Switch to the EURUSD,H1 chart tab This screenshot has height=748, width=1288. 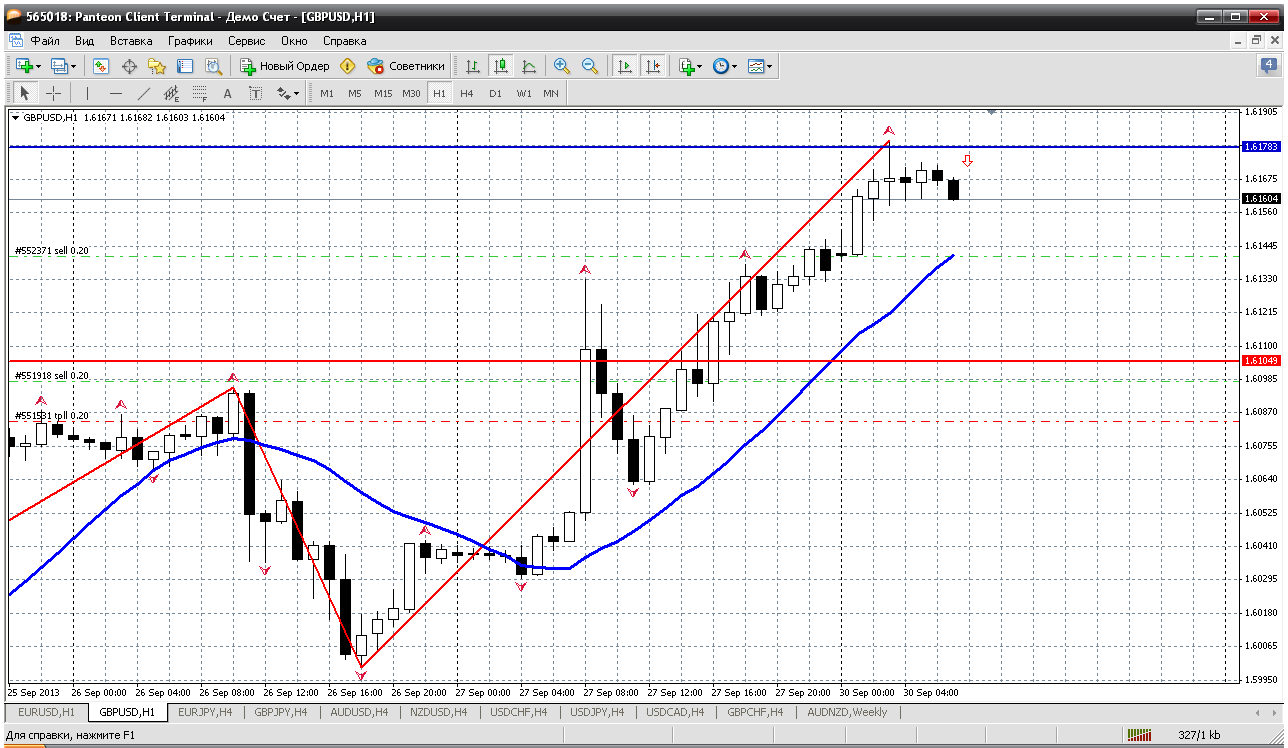pyautogui.click(x=46, y=713)
